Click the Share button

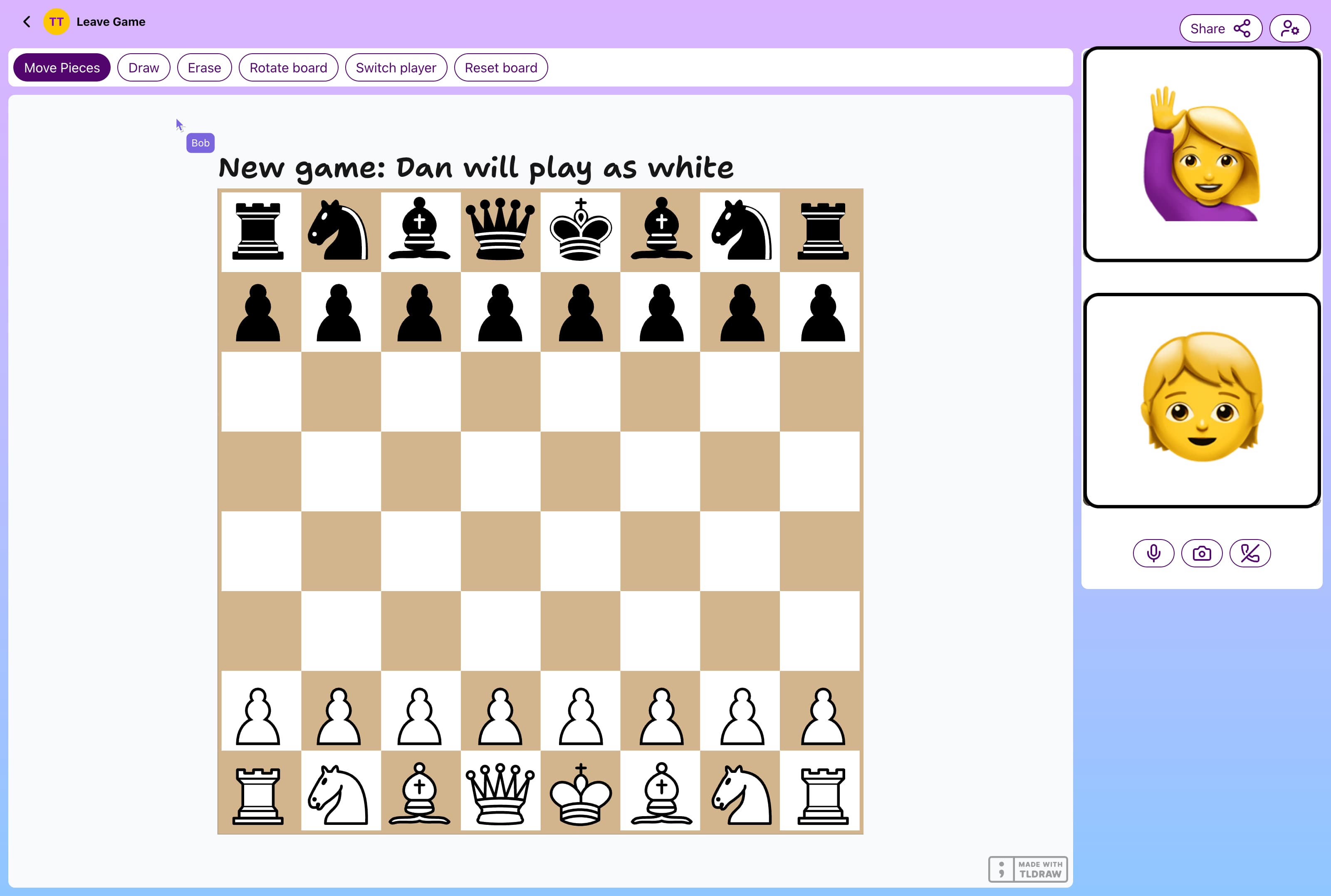[1221, 28]
